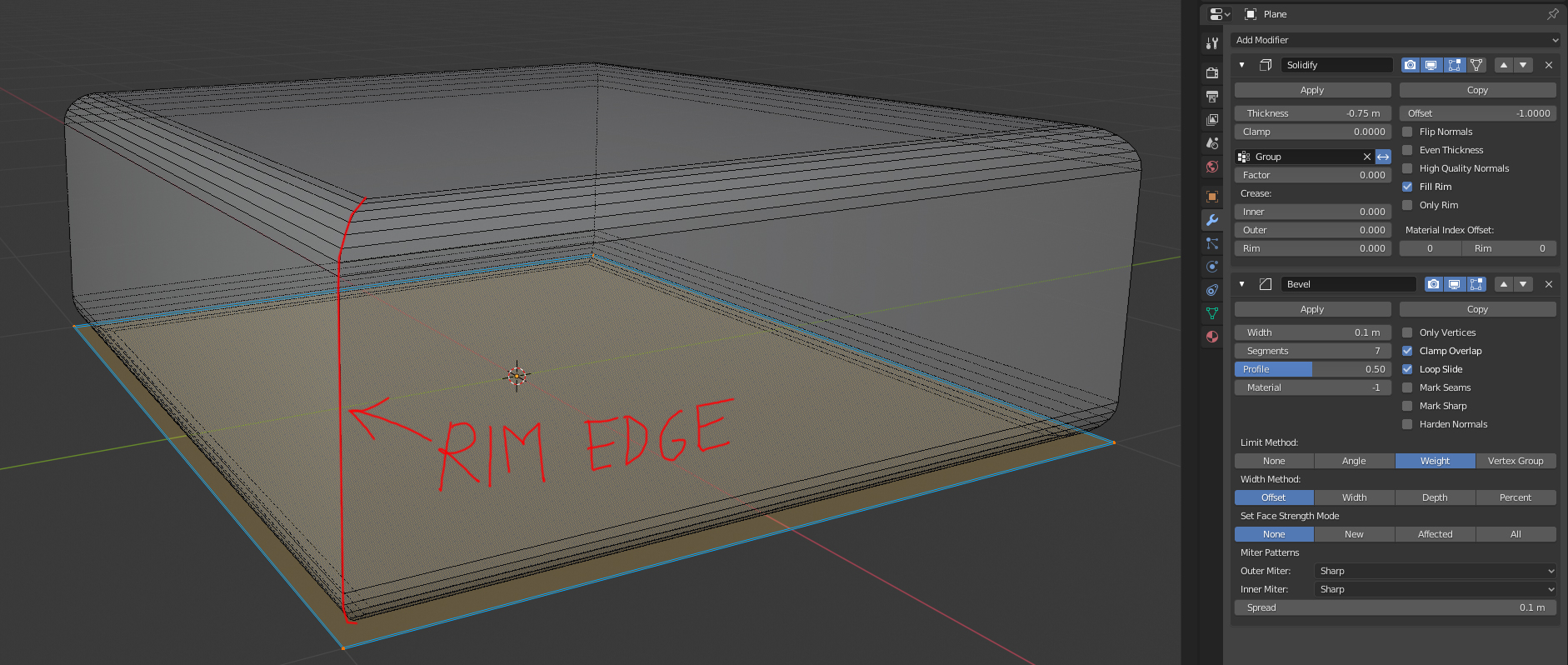1568x665 pixels.
Task: Copy the Bevel modifier
Action: (1477, 309)
